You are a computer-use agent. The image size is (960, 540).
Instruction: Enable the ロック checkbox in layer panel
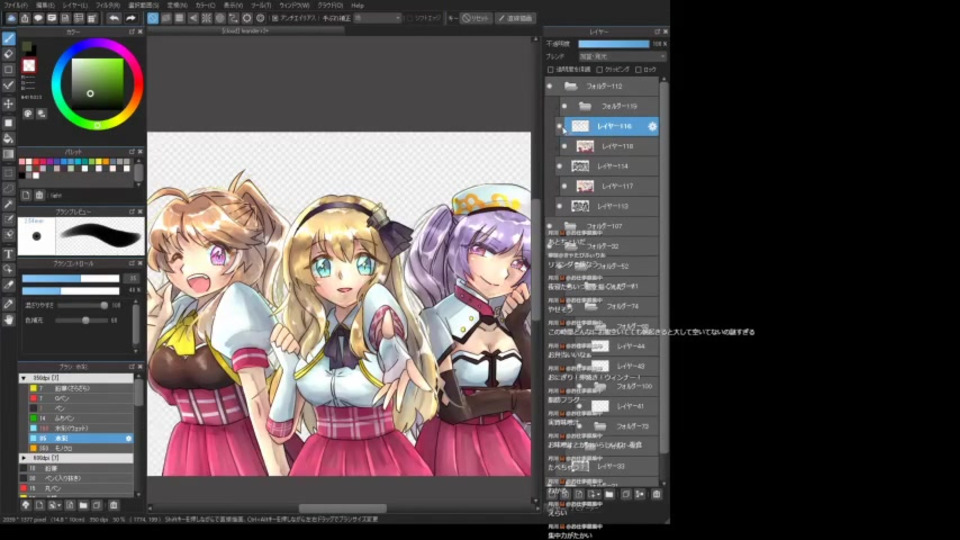[637, 70]
